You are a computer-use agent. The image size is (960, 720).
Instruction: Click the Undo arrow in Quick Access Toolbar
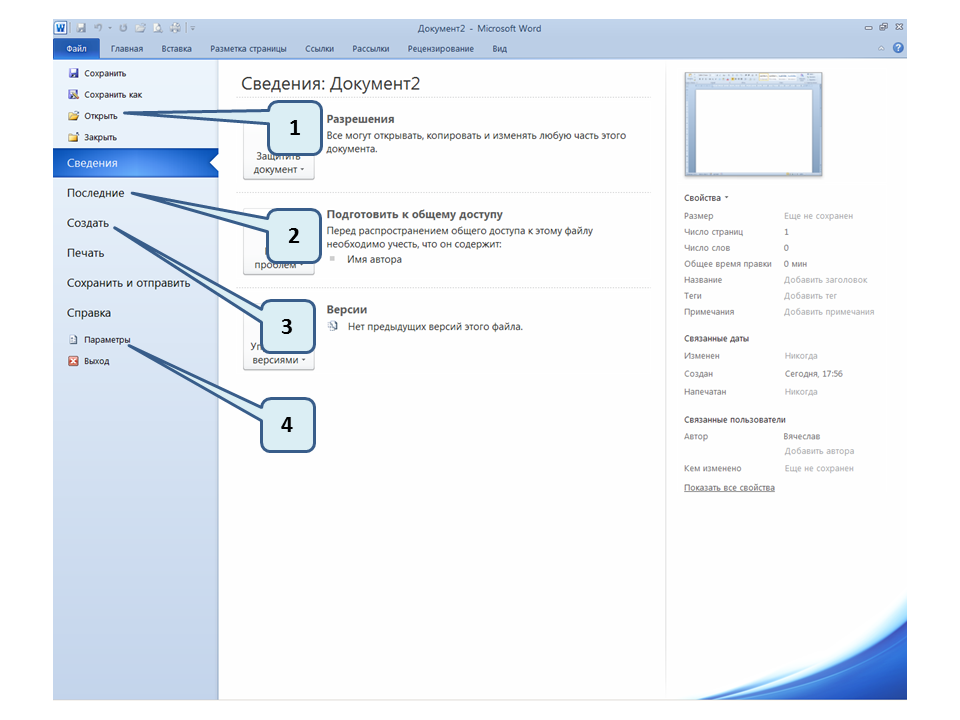coord(98,28)
